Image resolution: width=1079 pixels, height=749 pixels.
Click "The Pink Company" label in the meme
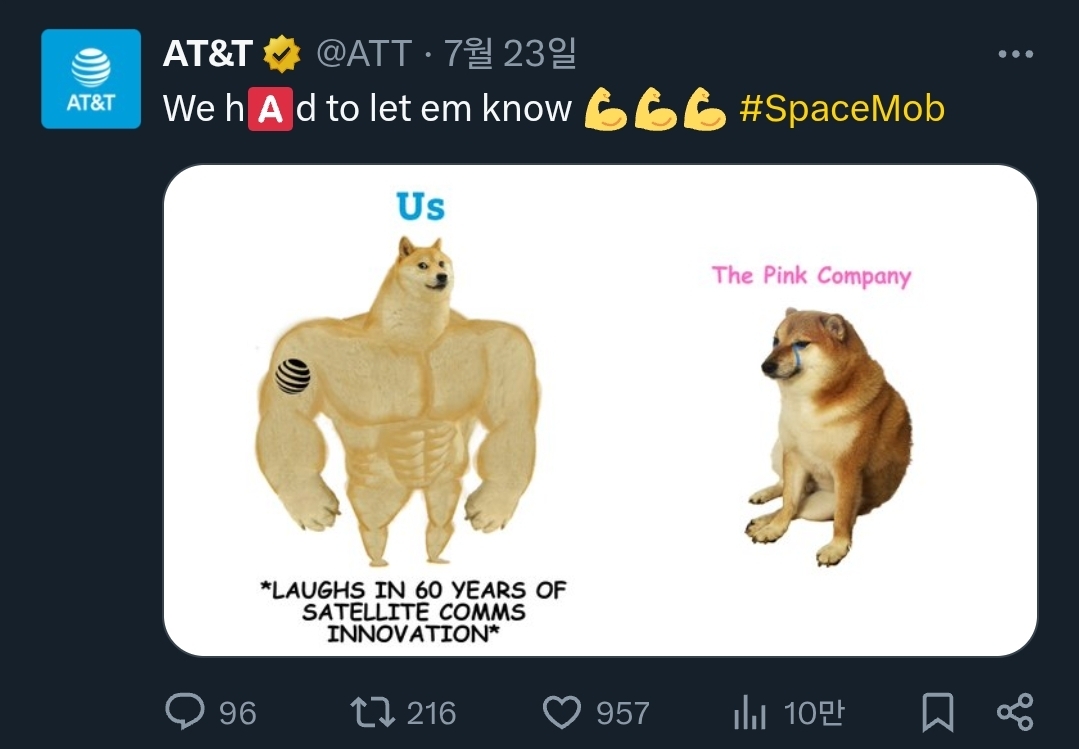click(811, 276)
